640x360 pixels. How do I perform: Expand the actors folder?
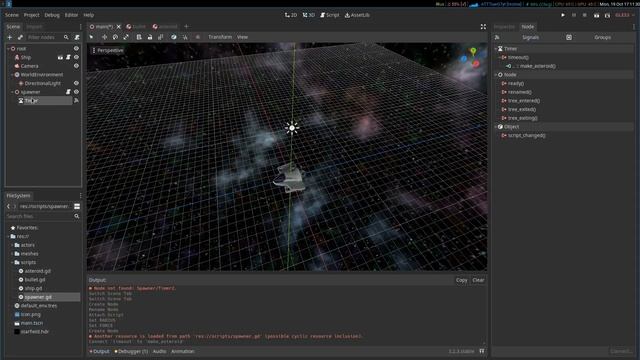coord(12,245)
